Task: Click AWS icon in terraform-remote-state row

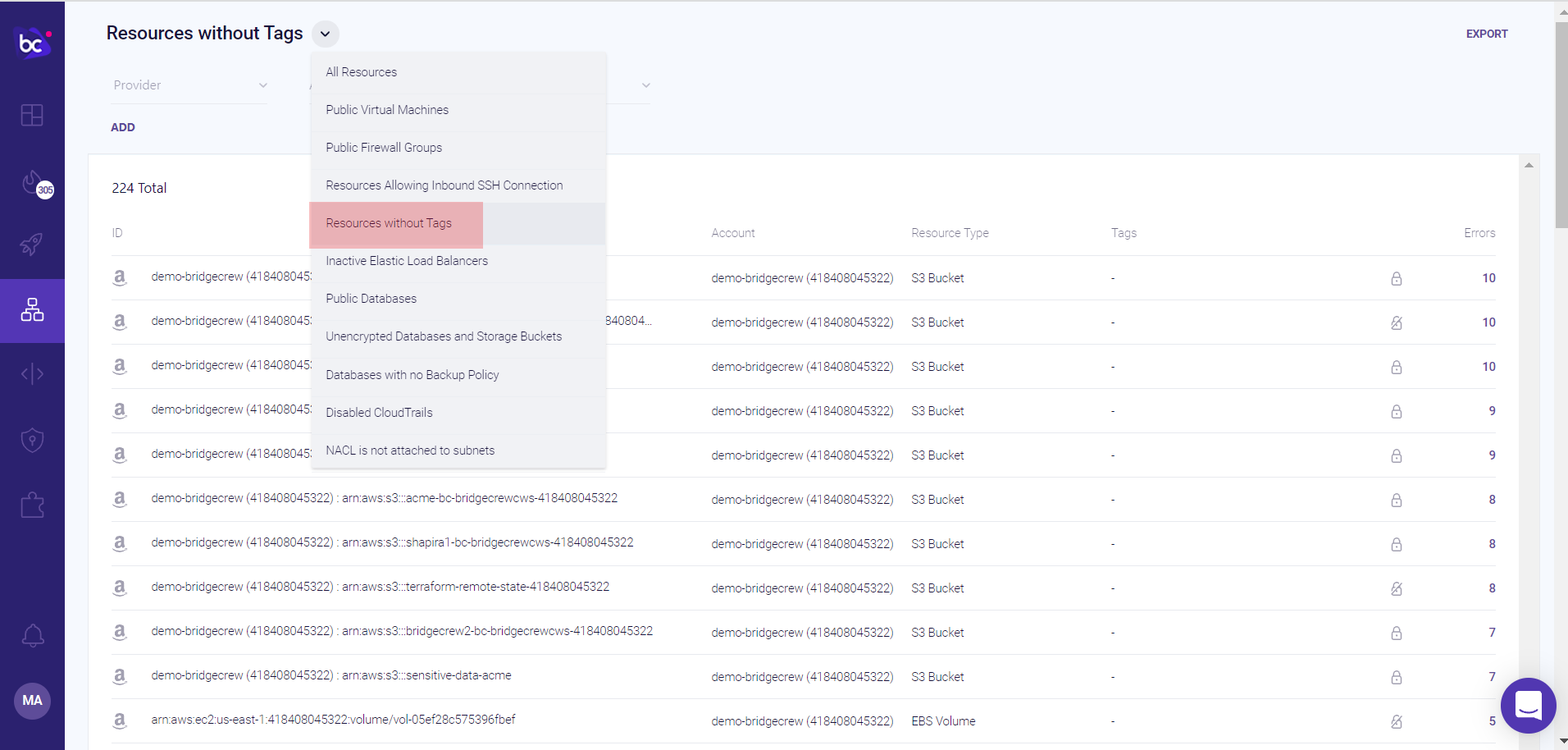Action: (120, 588)
